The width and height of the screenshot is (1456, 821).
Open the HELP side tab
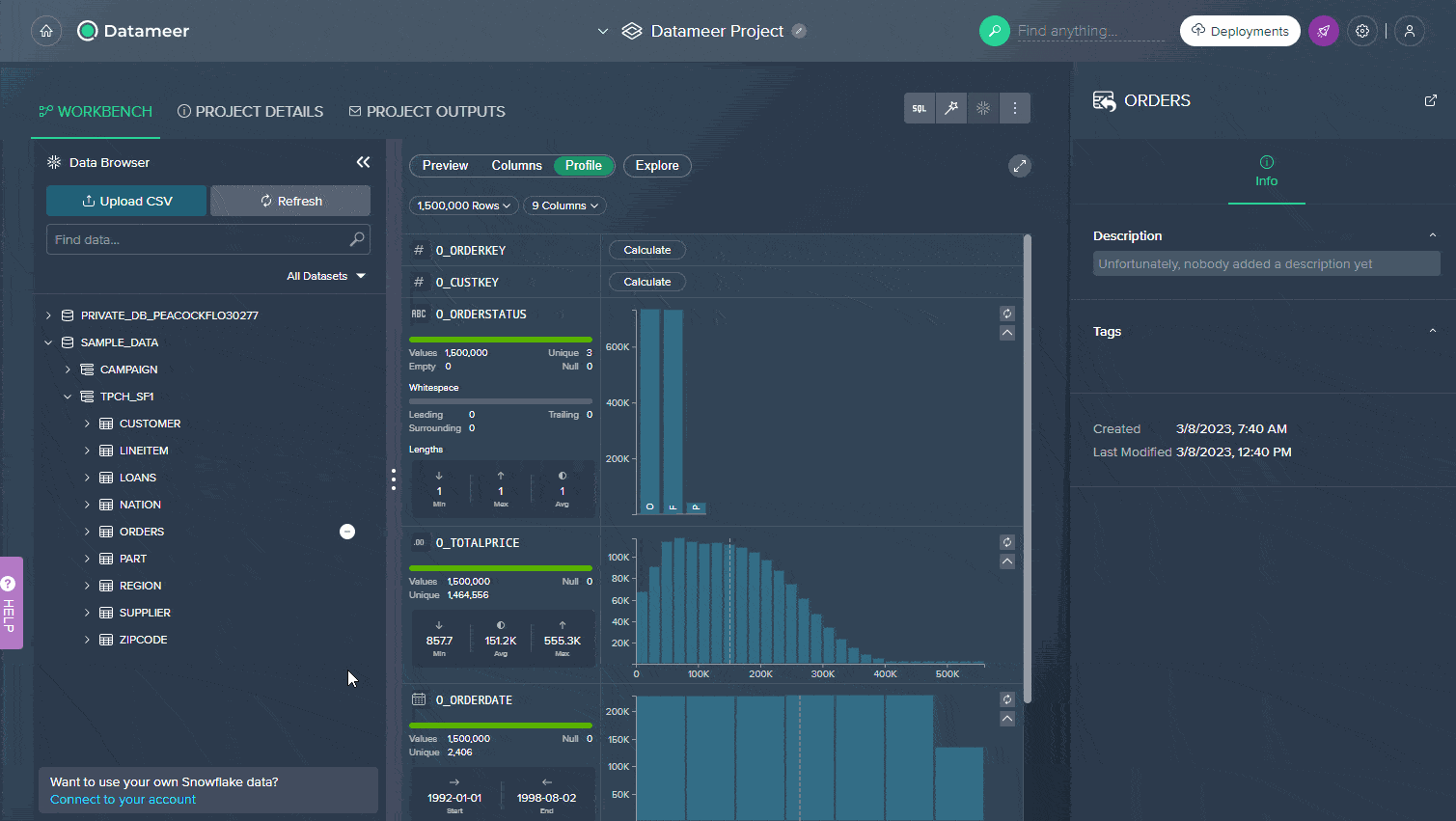[x=10, y=603]
